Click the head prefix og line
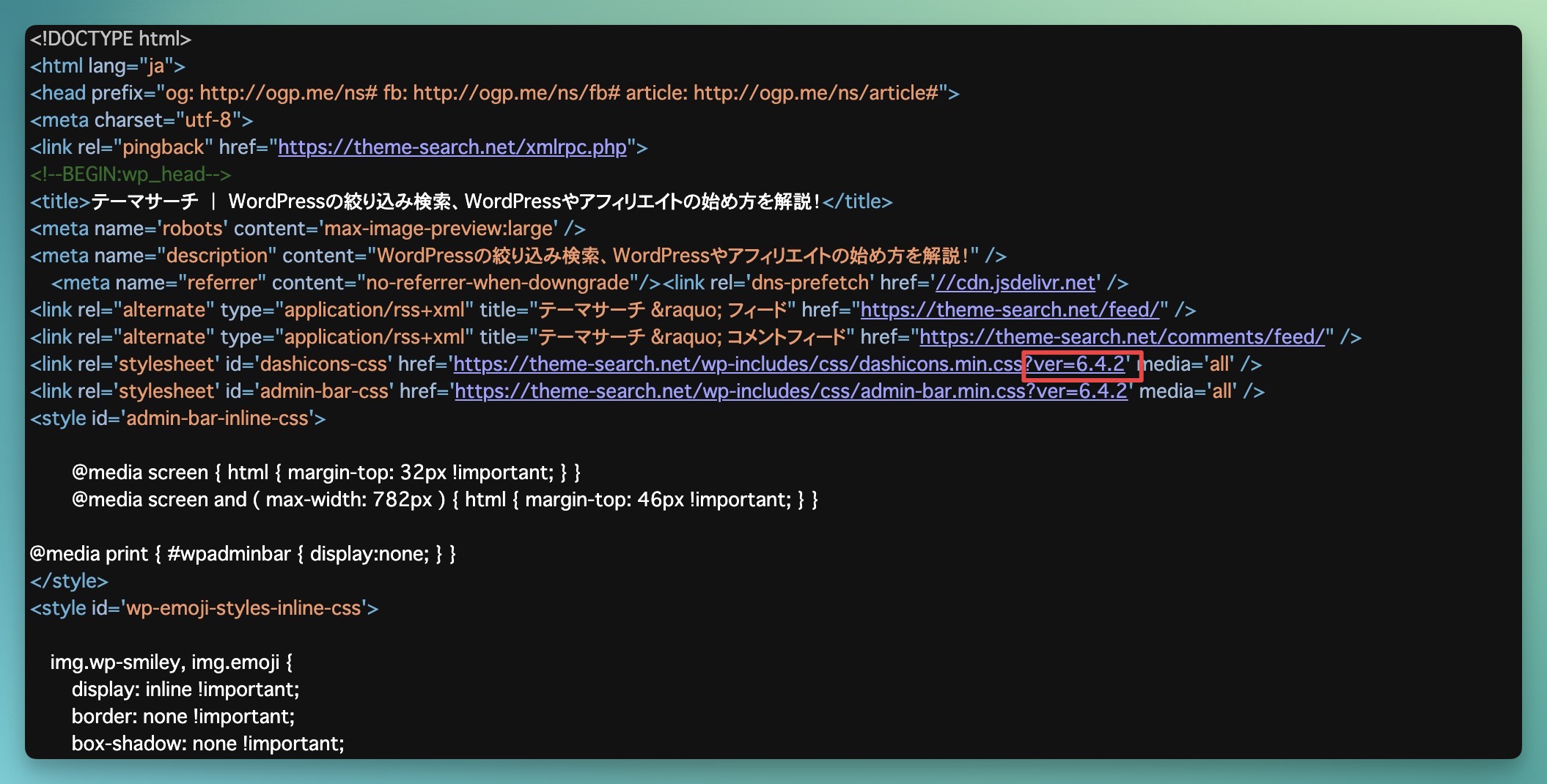This screenshot has height=784, width=1547. click(495, 93)
